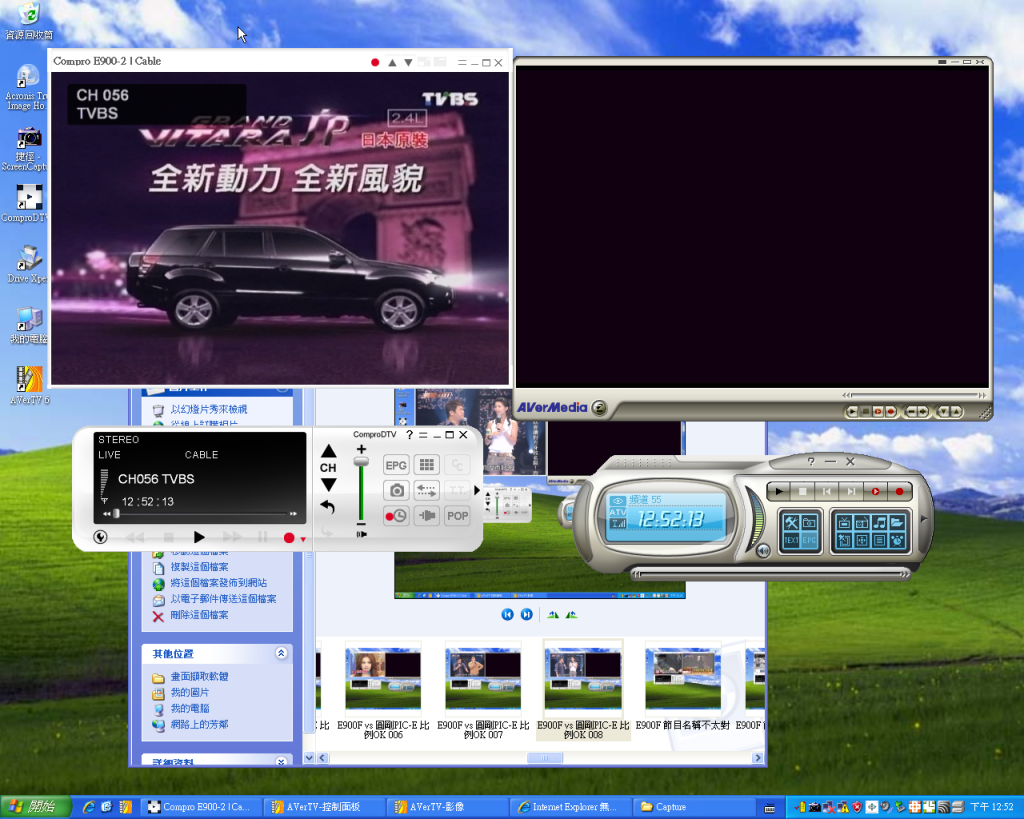This screenshot has height=819, width=1024.
Task: Open EPG in ComproDTV control panel
Action: pyautogui.click(x=396, y=465)
